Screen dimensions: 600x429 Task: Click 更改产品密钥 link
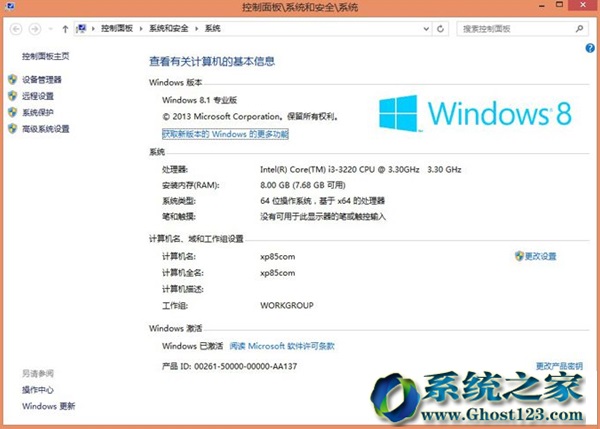(x=559, y=366)
